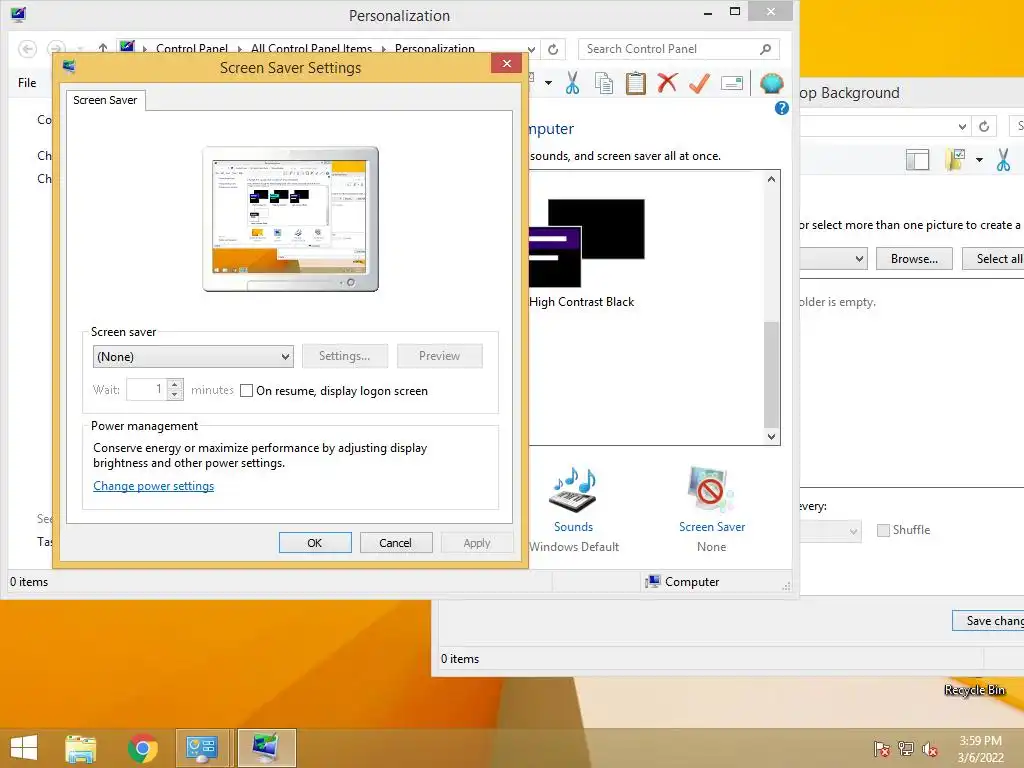Open the change picture every dropdown
The width and height of the screenshot is (1024, 768).
[853, 532]
